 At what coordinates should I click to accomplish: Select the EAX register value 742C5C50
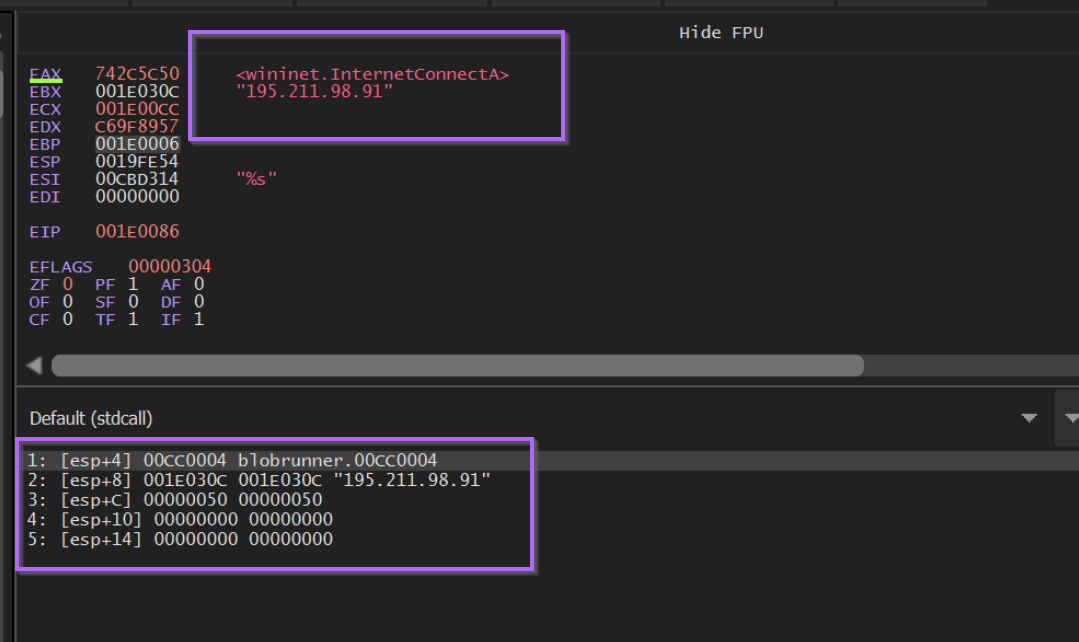point(137,74)
